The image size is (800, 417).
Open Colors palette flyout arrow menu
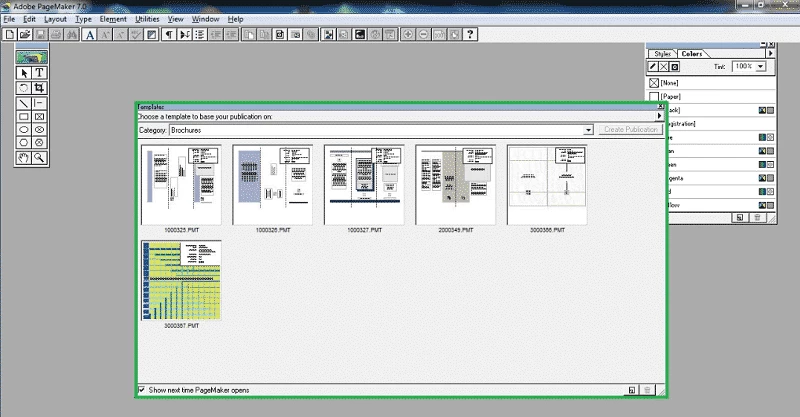(769, 53)
